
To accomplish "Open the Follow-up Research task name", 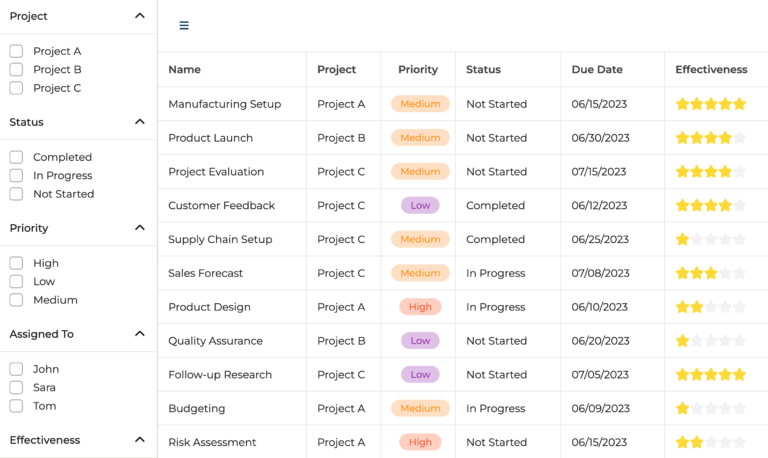I will pos(220,375).
